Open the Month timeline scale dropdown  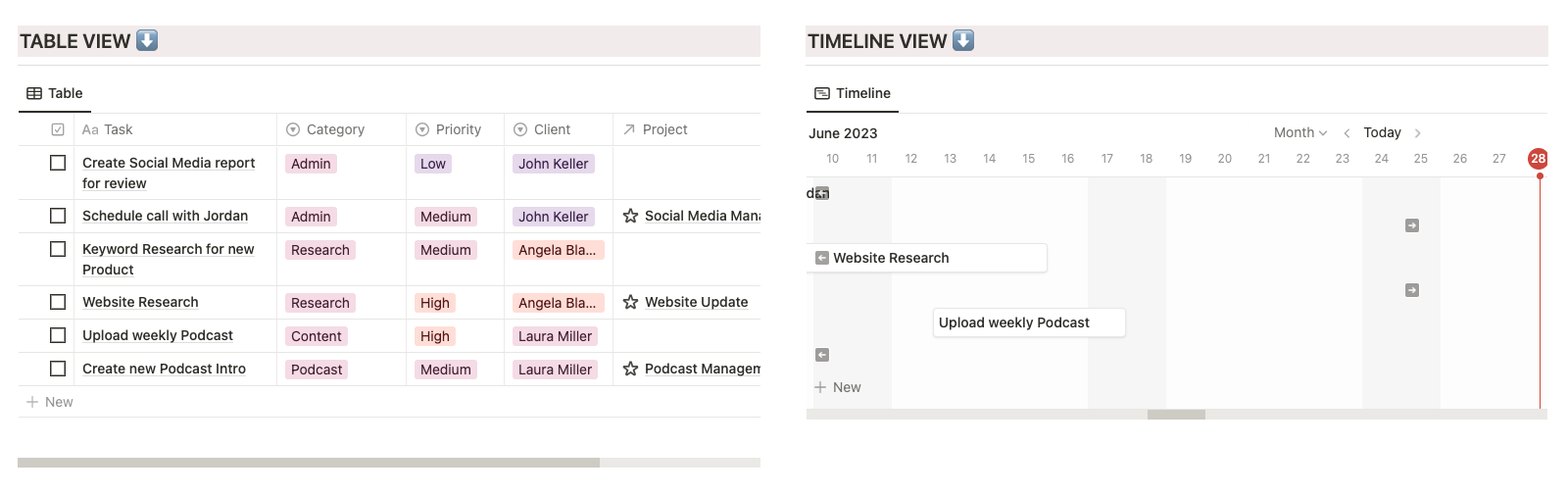pyautogui.click(x=1300, y=132)
